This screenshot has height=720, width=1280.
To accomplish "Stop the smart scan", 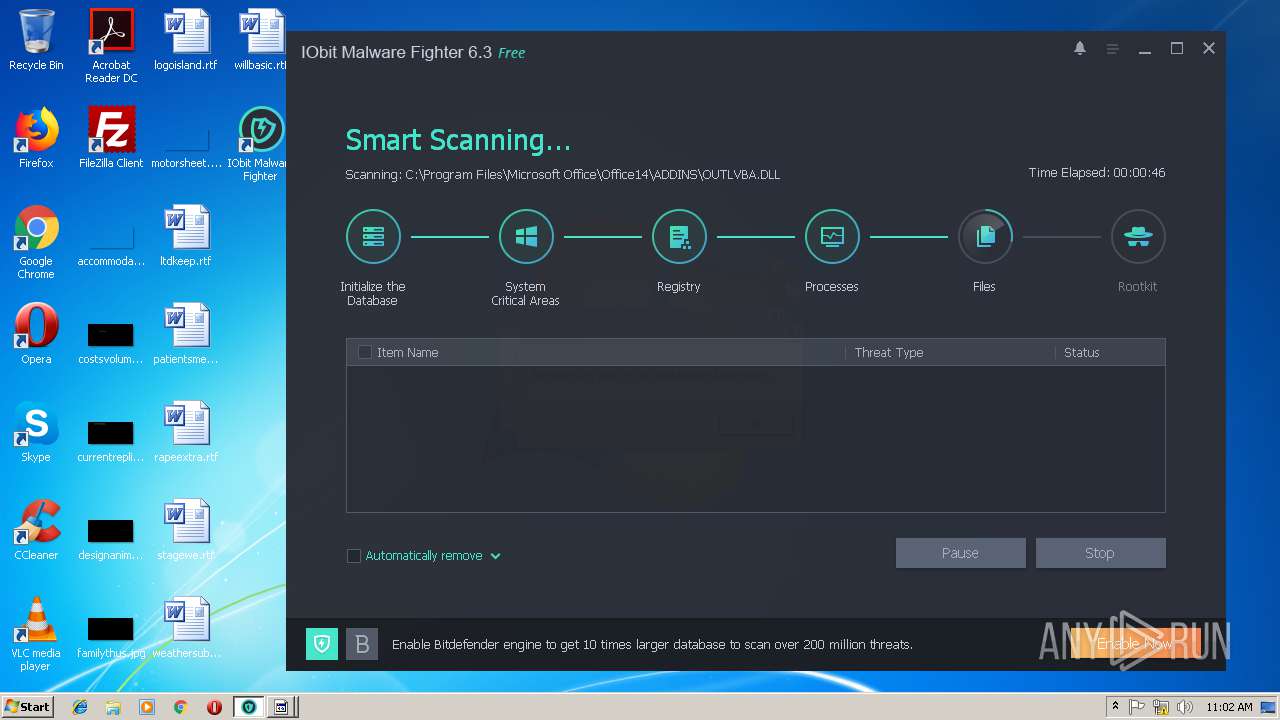I will [1100, 553].
